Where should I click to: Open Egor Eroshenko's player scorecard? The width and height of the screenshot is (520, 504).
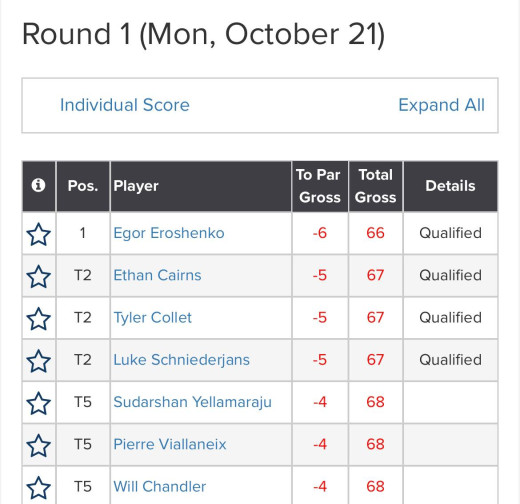(x=169, y=233)
